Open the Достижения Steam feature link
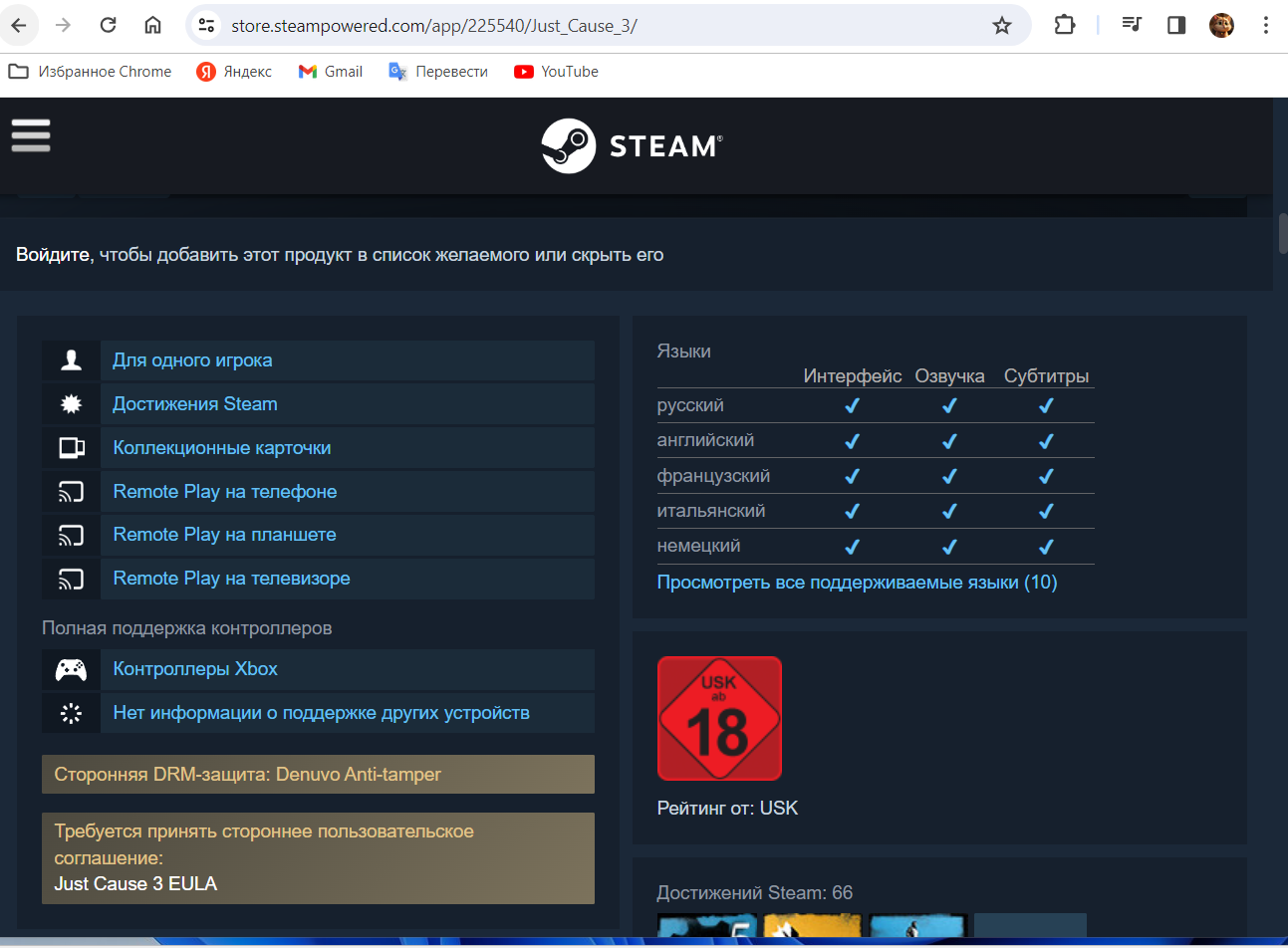 point(195,404)
